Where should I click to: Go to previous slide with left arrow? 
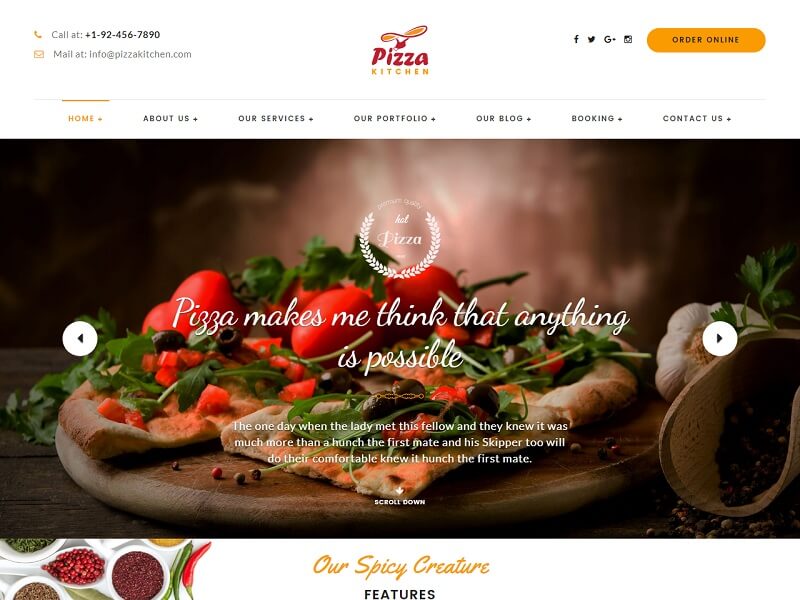tap(80, 338)
